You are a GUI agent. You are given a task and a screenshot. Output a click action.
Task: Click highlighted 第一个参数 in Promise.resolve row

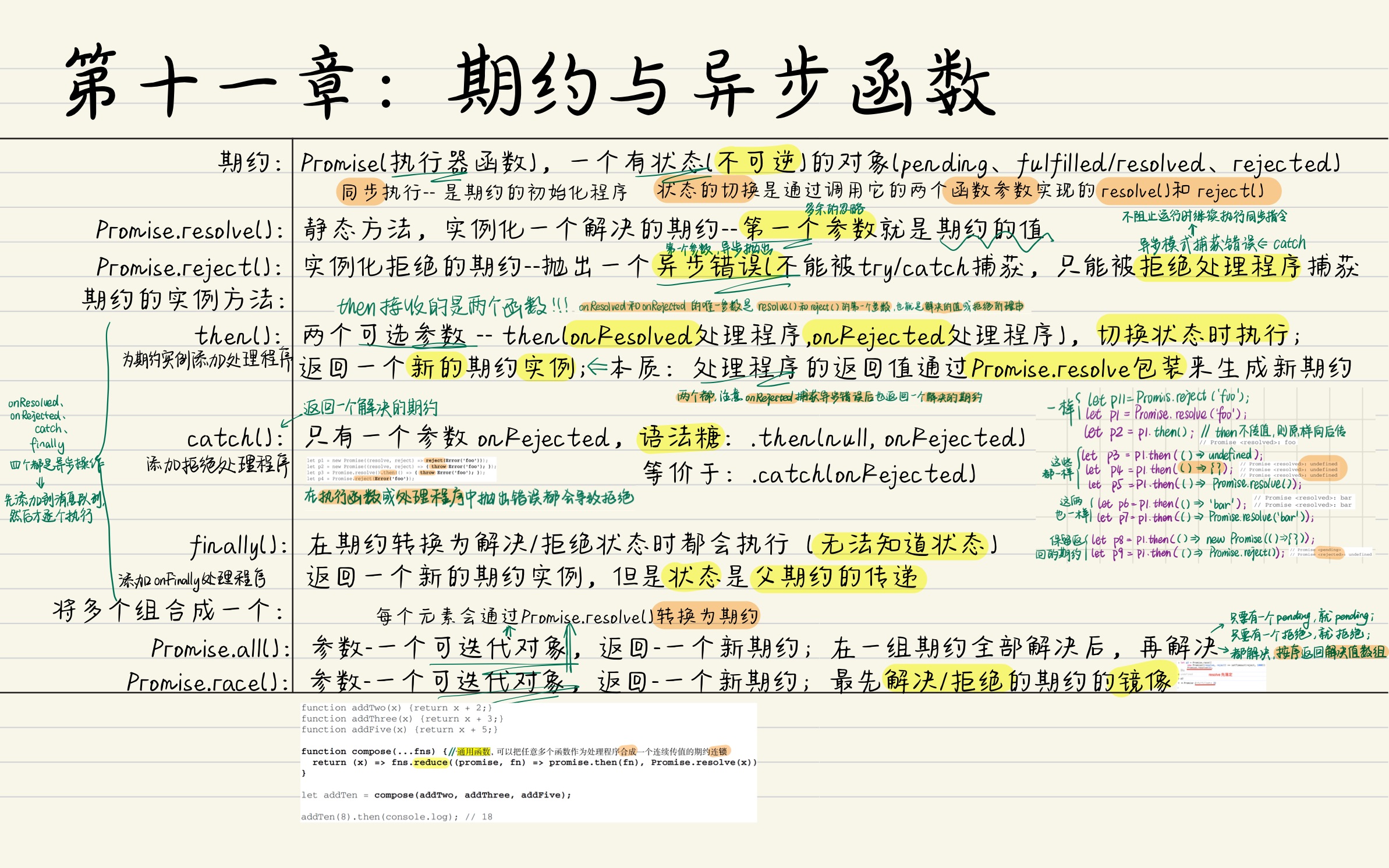point(809,228)
